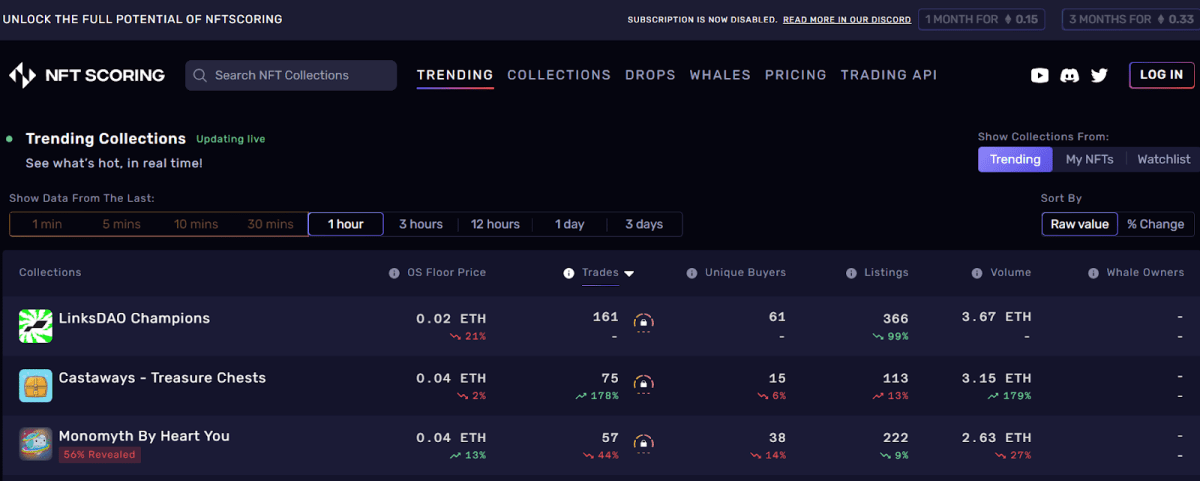Click info icon next to OS Floor Price
The image size is (1200, 481).
(x=394, y=273)
